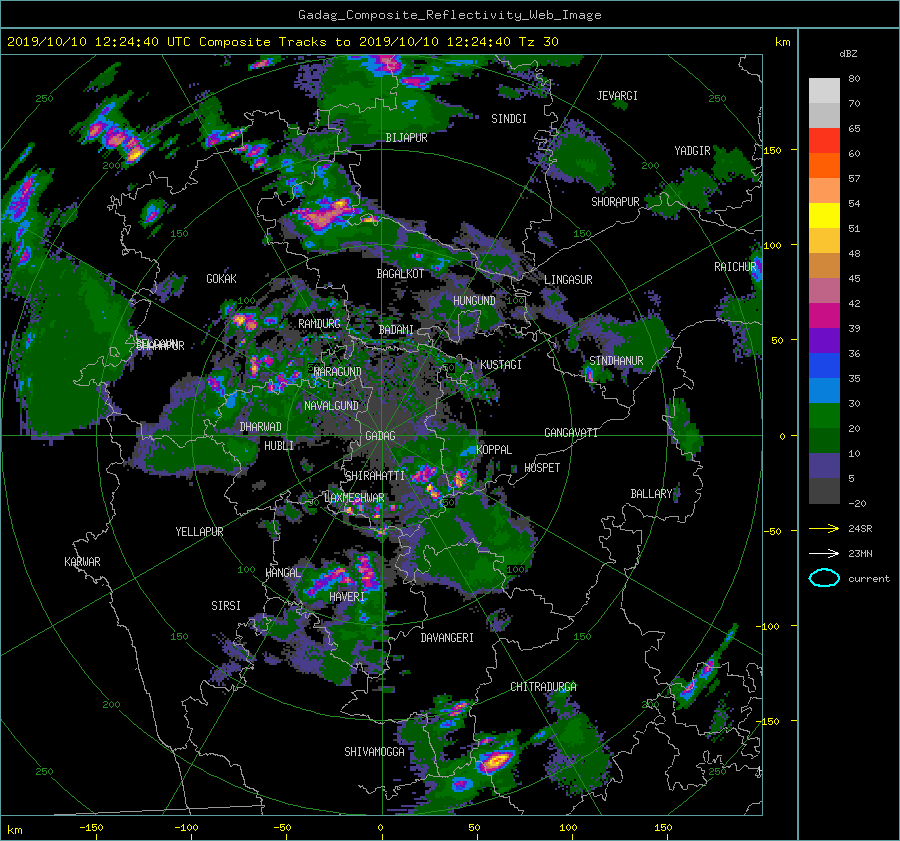
Task: Click the SHIRAHATTI city label
Action: point(375,476)
